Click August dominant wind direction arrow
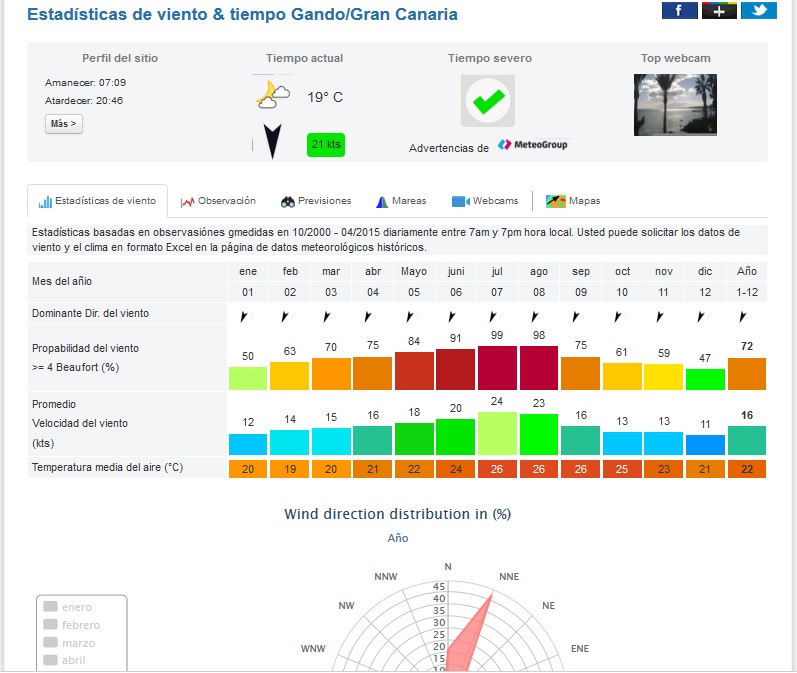 click(x=534, y=317)
